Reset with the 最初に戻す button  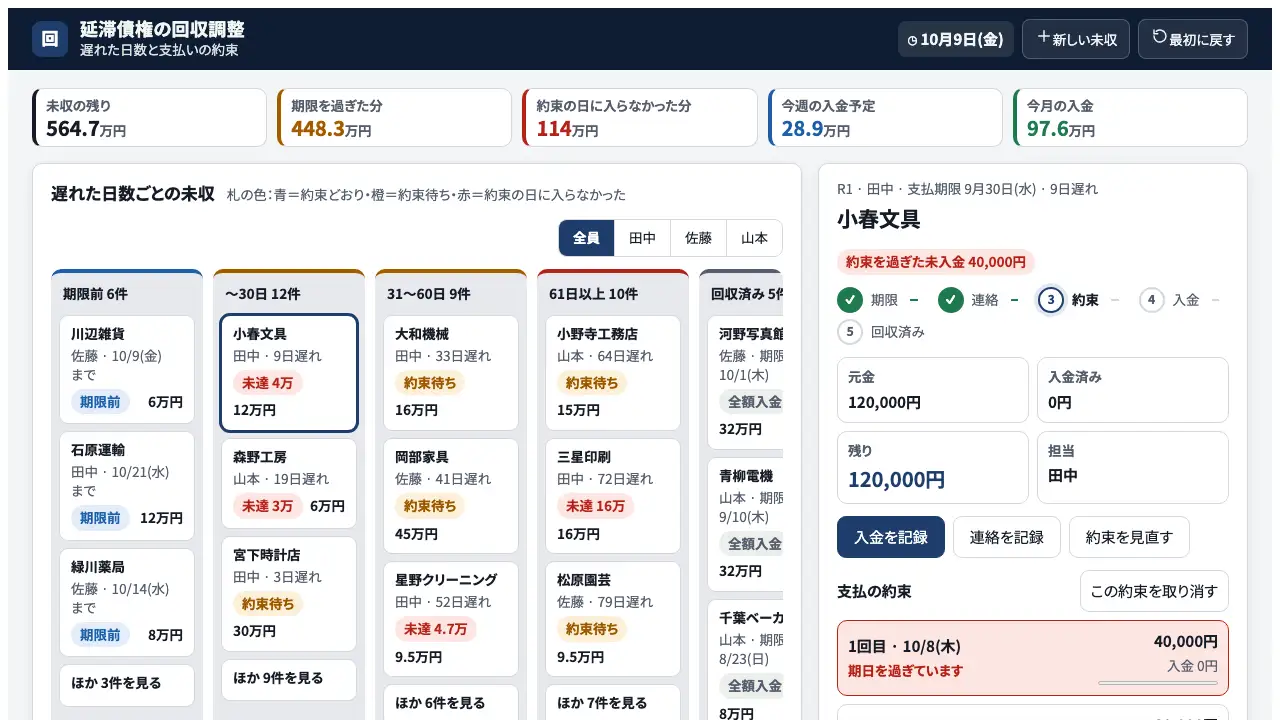pos(1193,39)
